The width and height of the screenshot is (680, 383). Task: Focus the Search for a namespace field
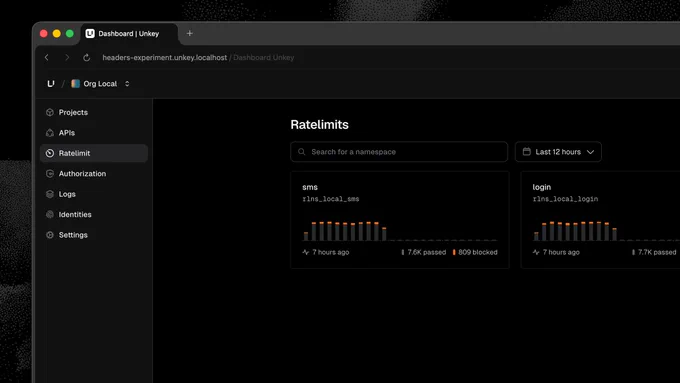click(x=399, y=152)
